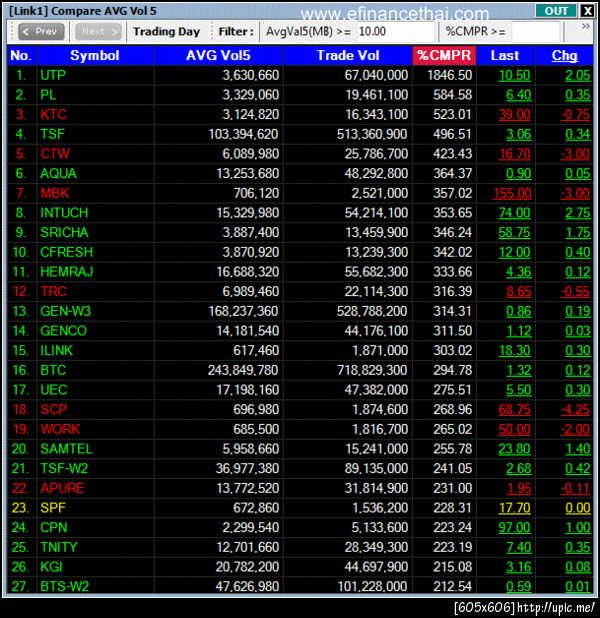
Task: Open INTUCH last price 74.00
Action: [x=514, y=213]
